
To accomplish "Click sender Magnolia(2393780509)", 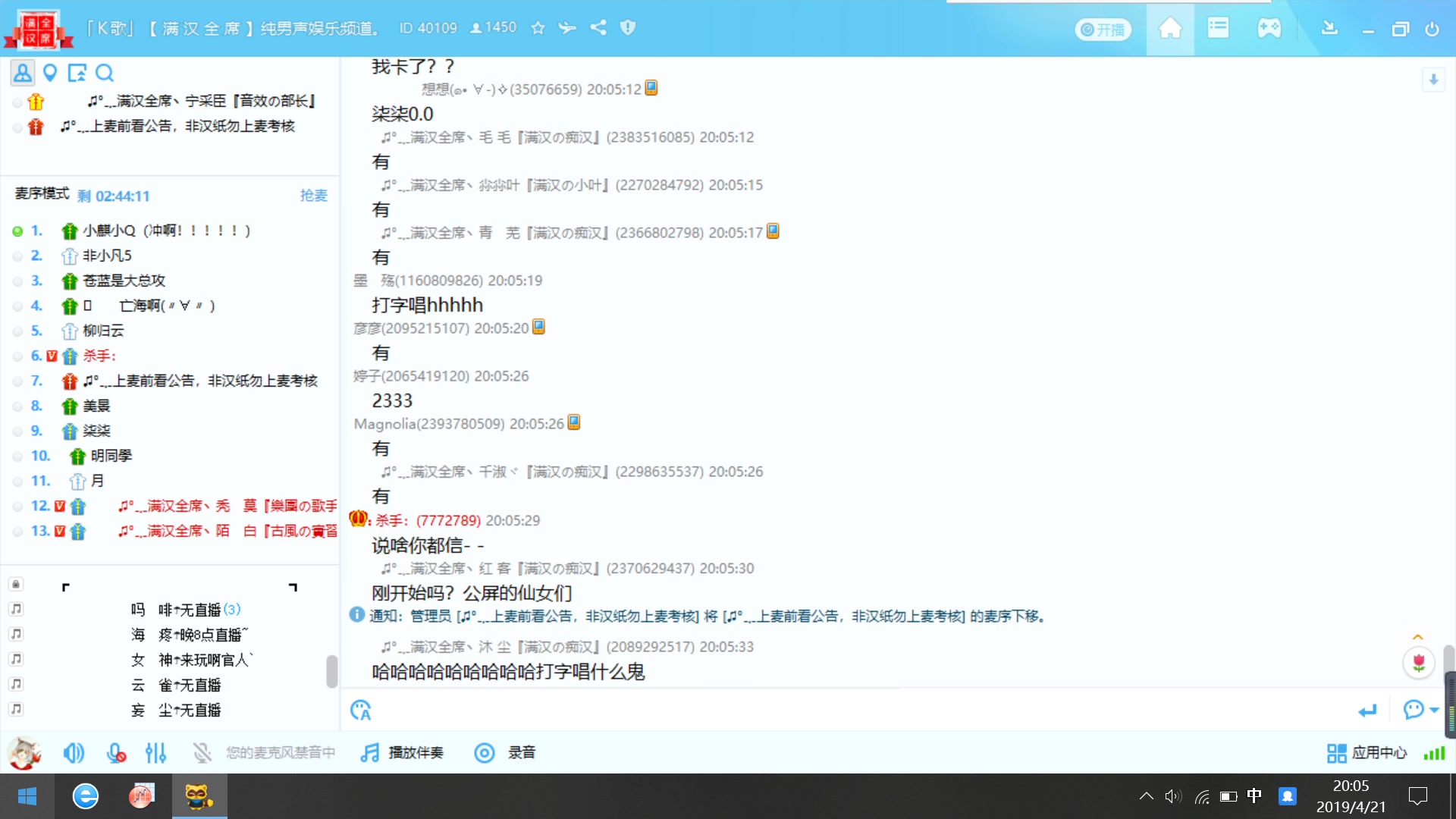I will [x=429, y=424].
